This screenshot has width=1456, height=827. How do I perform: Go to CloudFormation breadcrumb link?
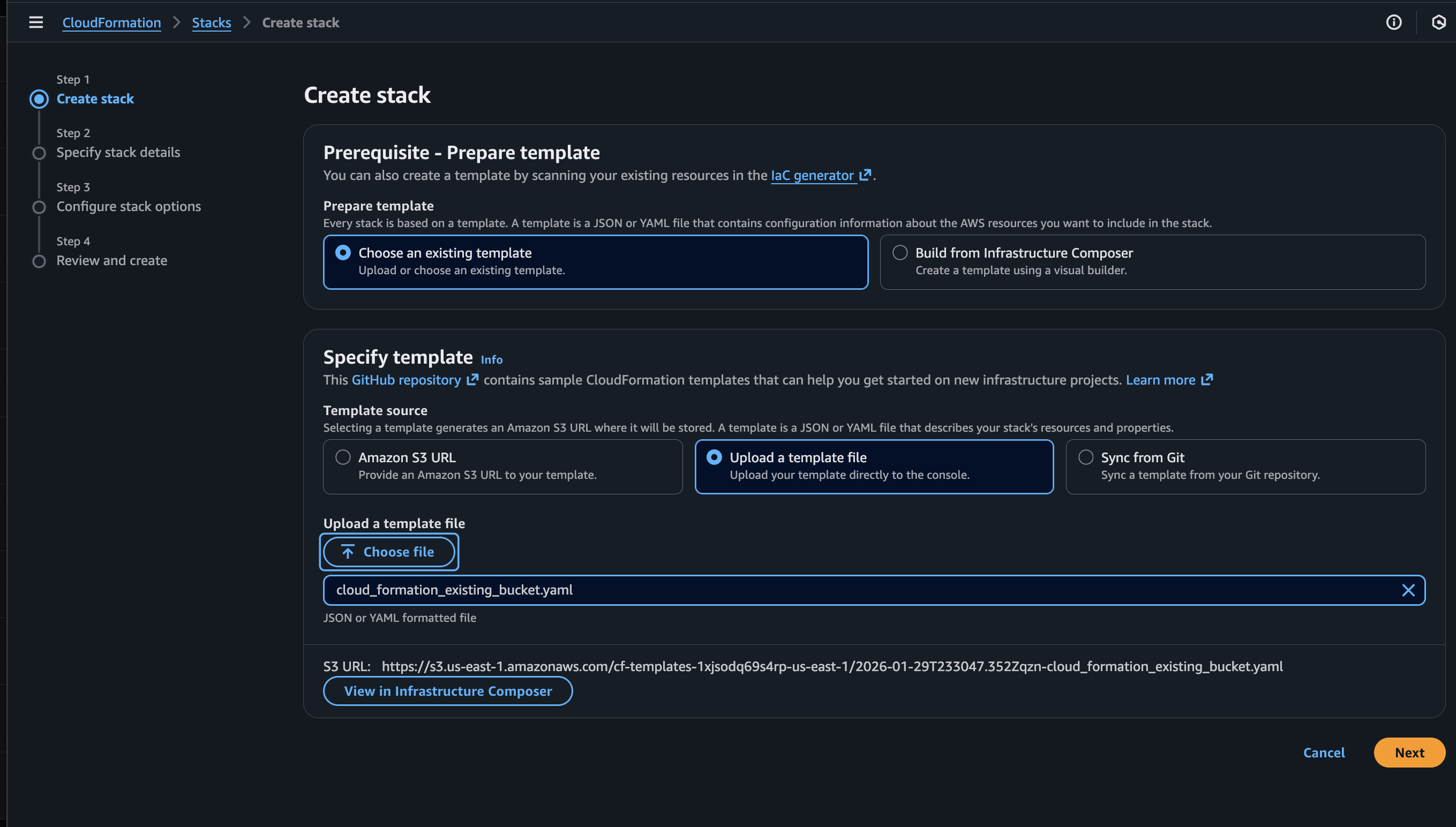point(111,22)
